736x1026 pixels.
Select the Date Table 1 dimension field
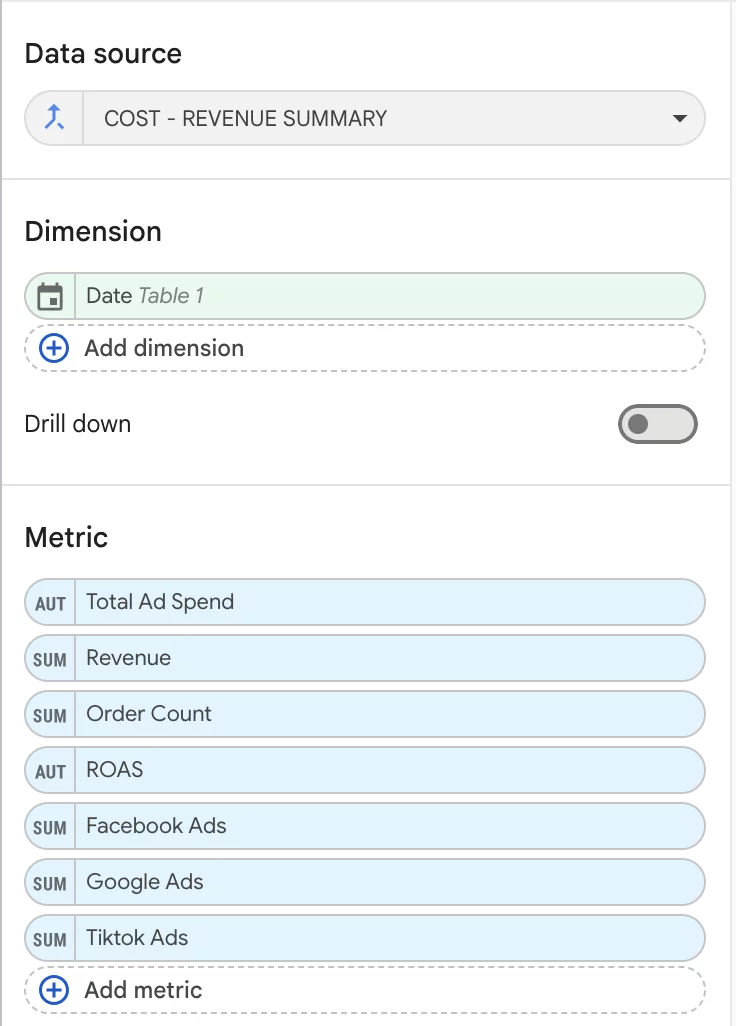tap(365, 296)
